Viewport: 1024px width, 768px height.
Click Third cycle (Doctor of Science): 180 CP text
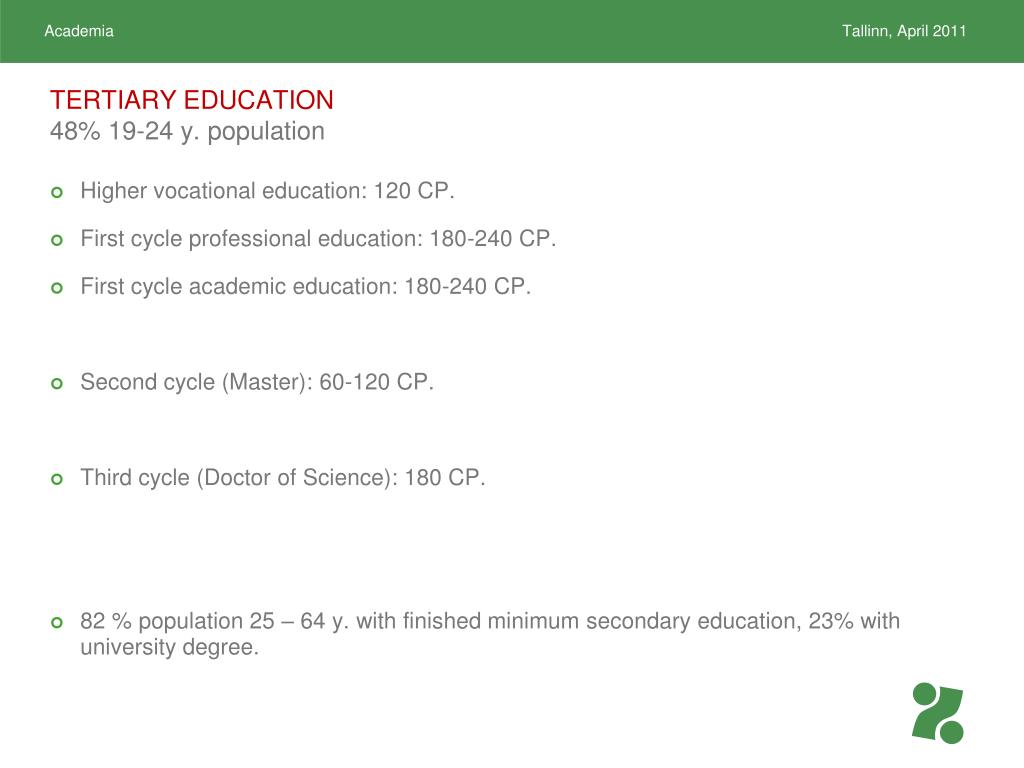pyautogui.click(x=283, y=477)
